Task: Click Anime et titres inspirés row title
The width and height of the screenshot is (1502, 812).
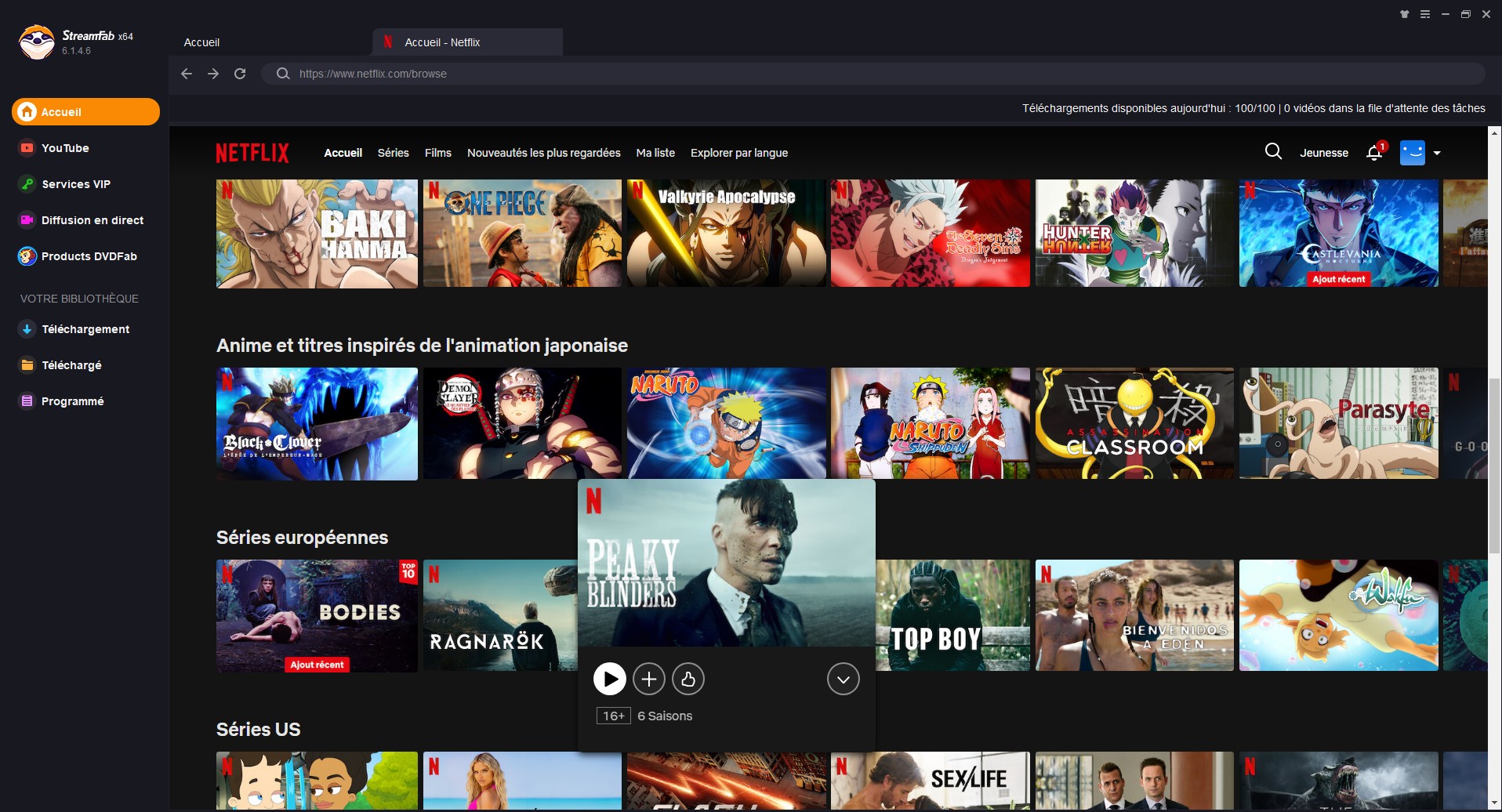Action: [422, 346]
